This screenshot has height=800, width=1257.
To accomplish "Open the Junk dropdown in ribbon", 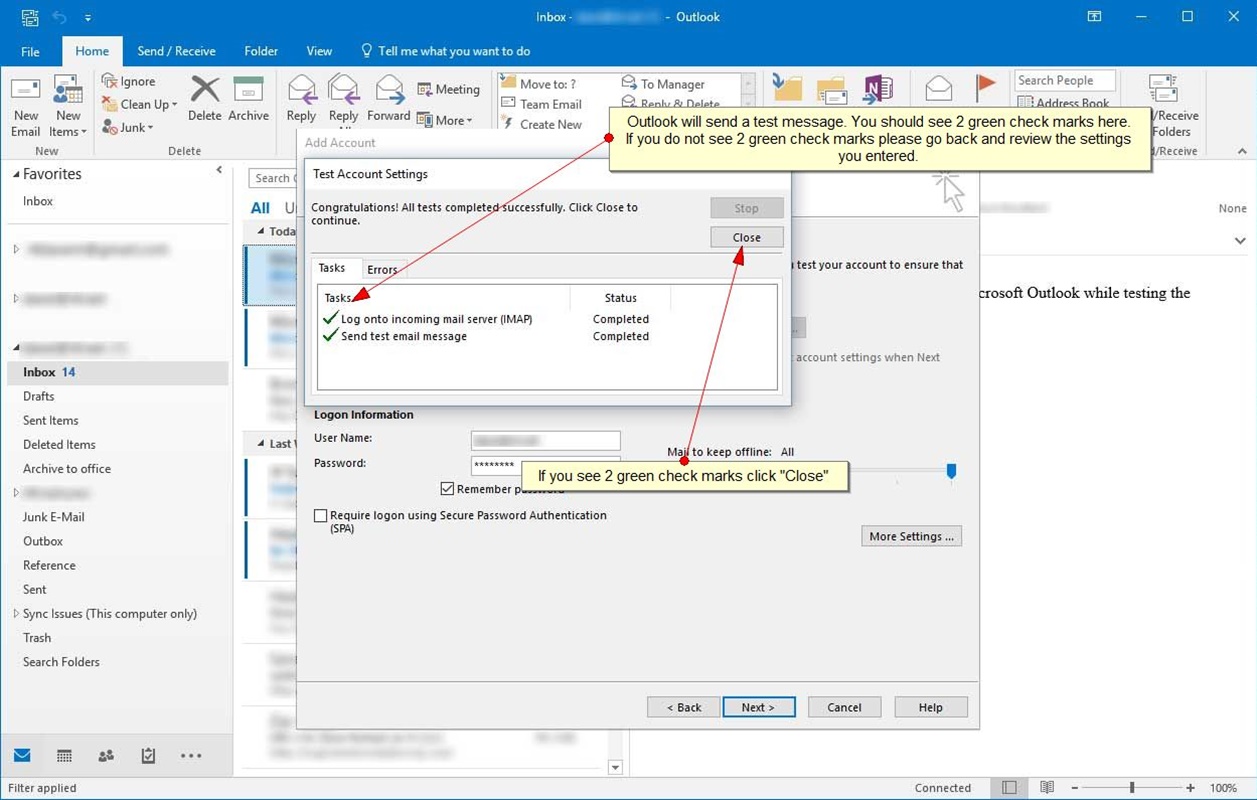I will [132, 128].
